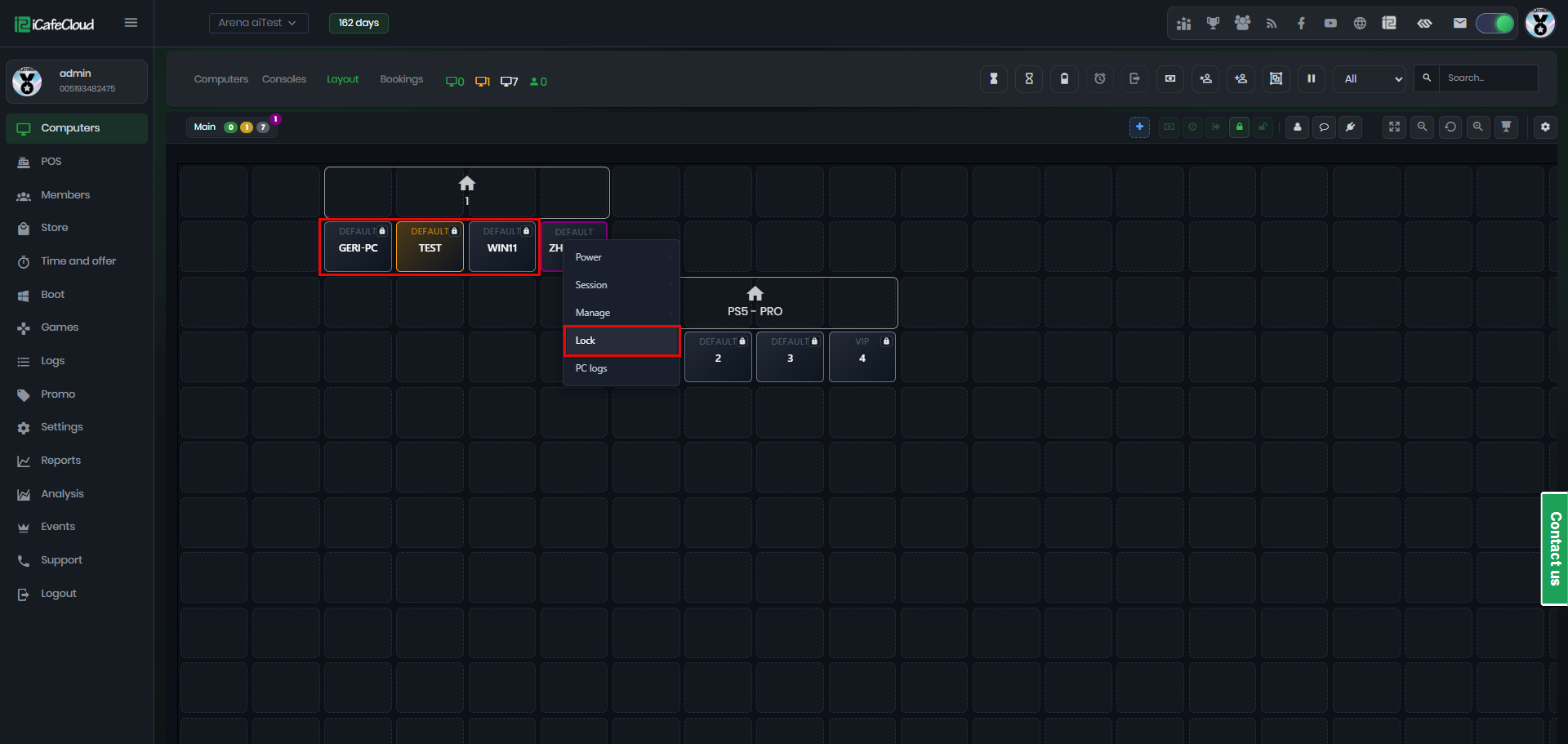1568x744 pixels.
Task: Click the blue plus add icon
Action: click(1139, 127)
